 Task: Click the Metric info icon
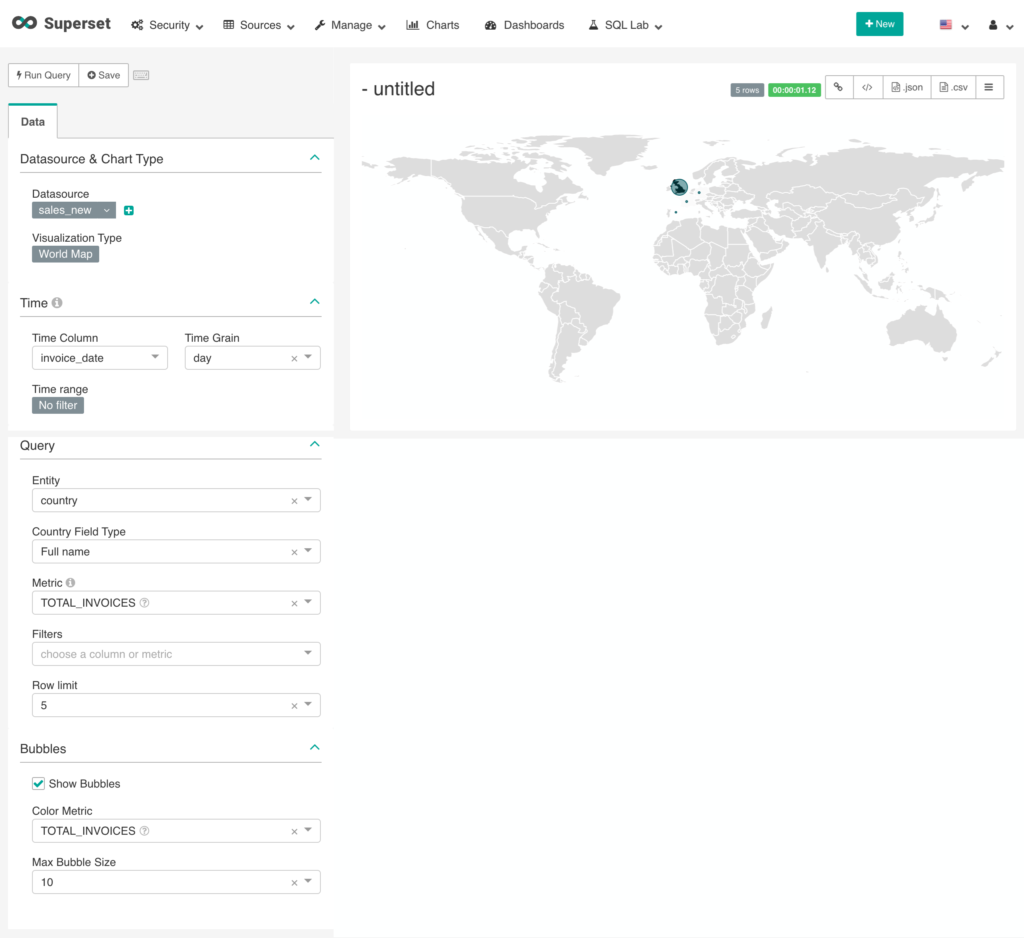pos(71,583)
